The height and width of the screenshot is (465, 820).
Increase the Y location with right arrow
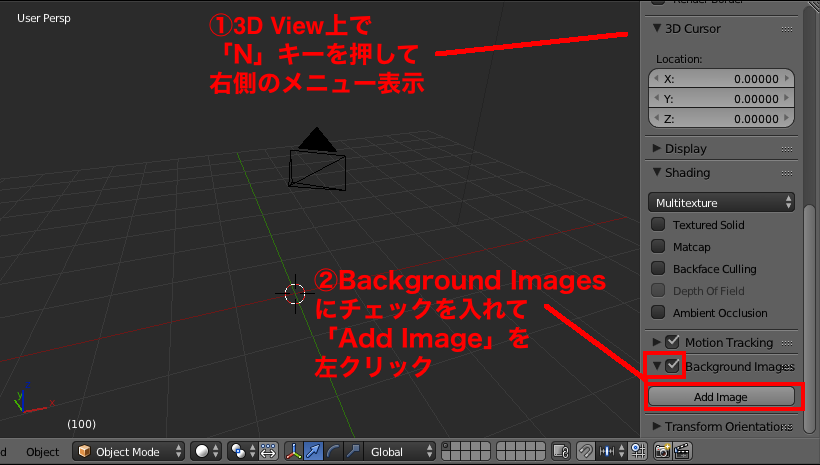[787, 99]
